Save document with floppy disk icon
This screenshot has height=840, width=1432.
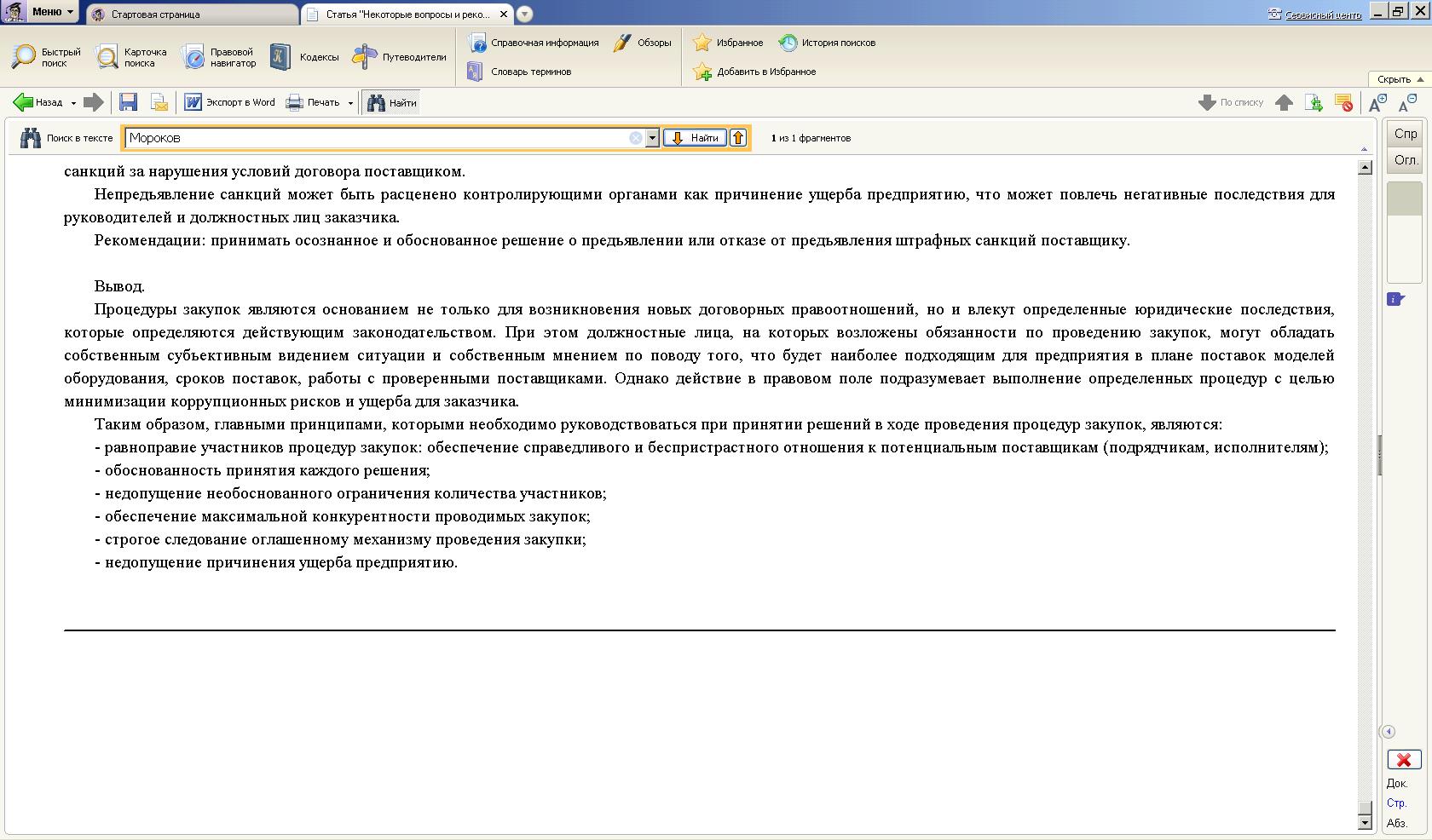click(x=129, y=102)
